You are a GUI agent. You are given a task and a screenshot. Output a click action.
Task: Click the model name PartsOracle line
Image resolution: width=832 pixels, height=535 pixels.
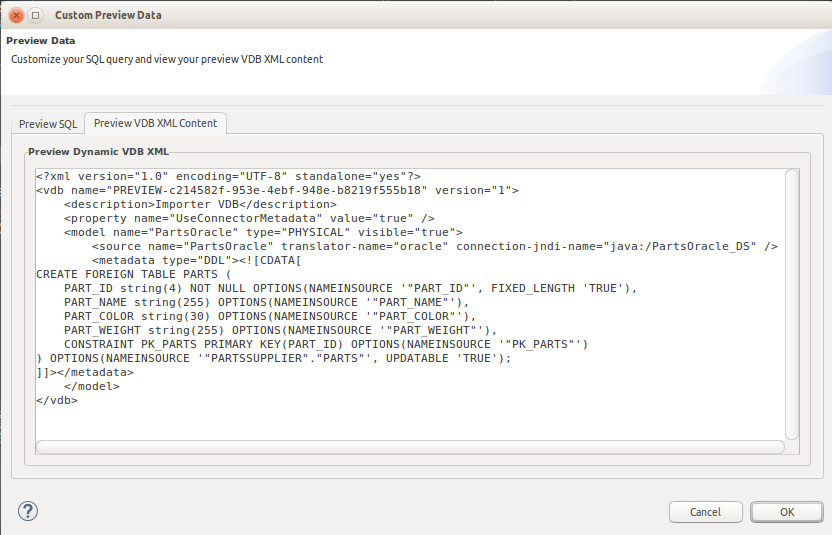(x=263, y=232)
